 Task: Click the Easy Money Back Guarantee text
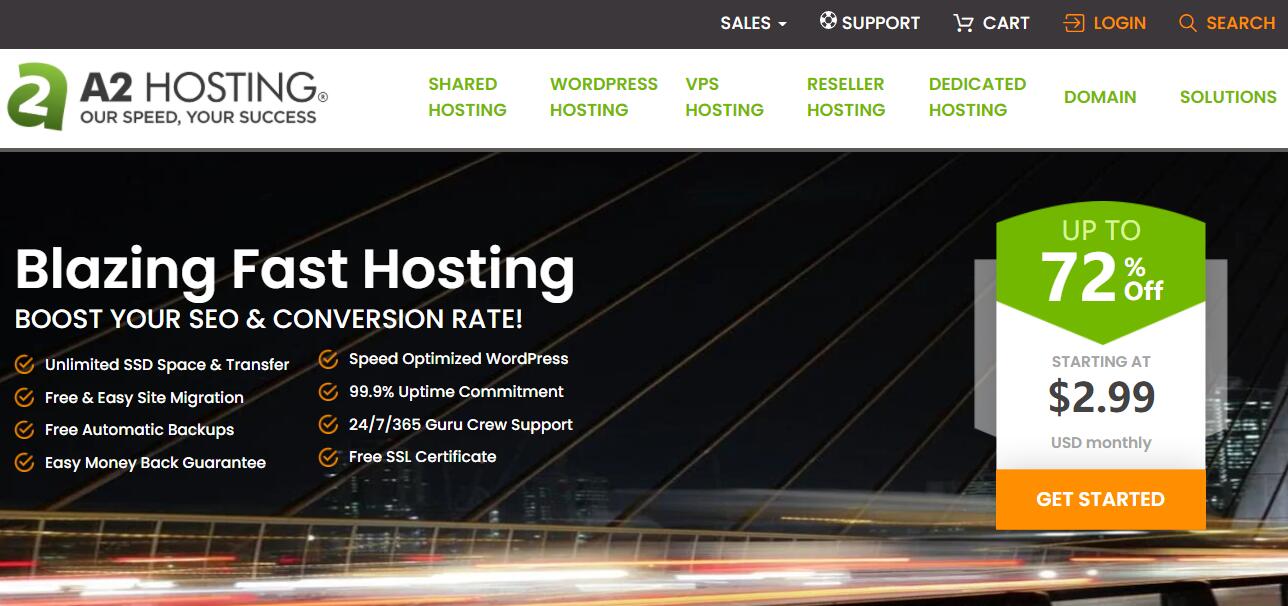(x=155, y=463)
